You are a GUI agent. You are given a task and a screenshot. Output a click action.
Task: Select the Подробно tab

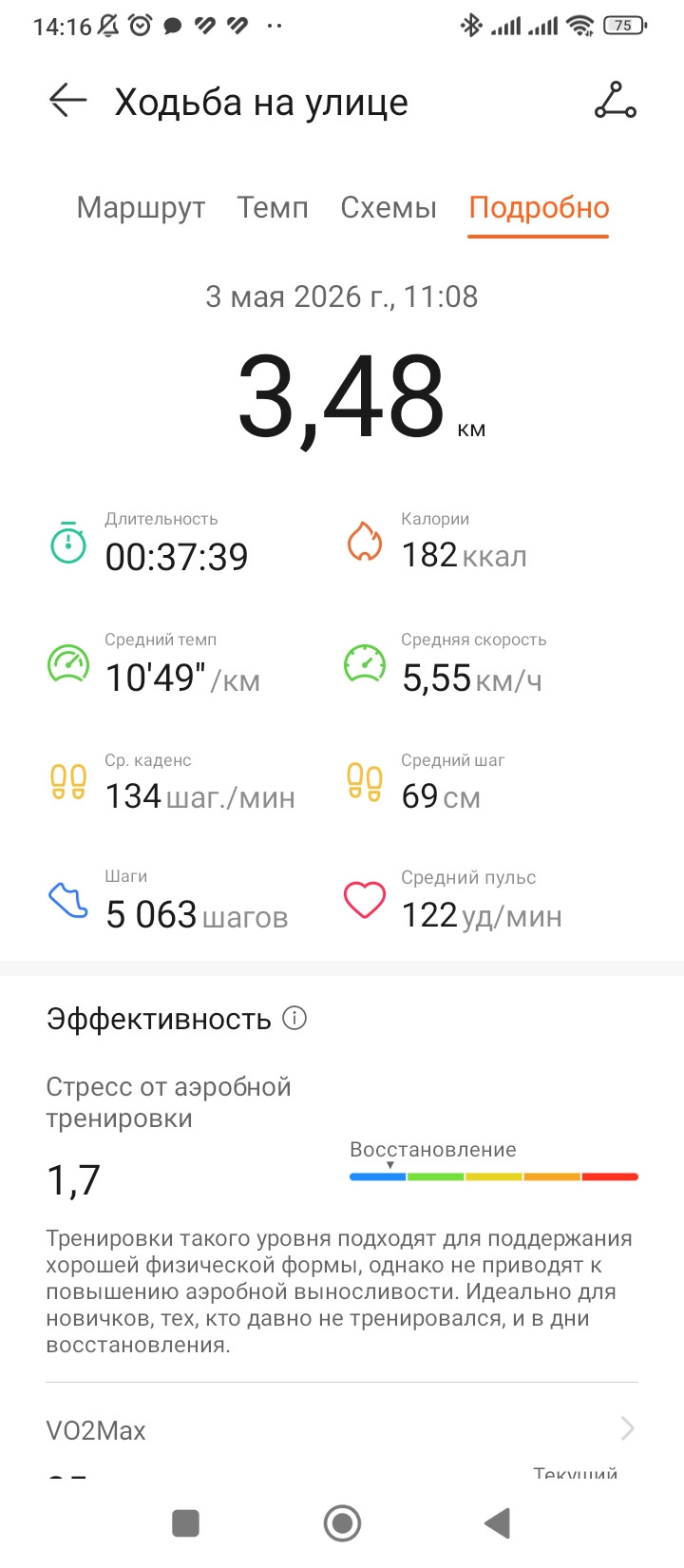pyautogui.click(x=539, y=208)
